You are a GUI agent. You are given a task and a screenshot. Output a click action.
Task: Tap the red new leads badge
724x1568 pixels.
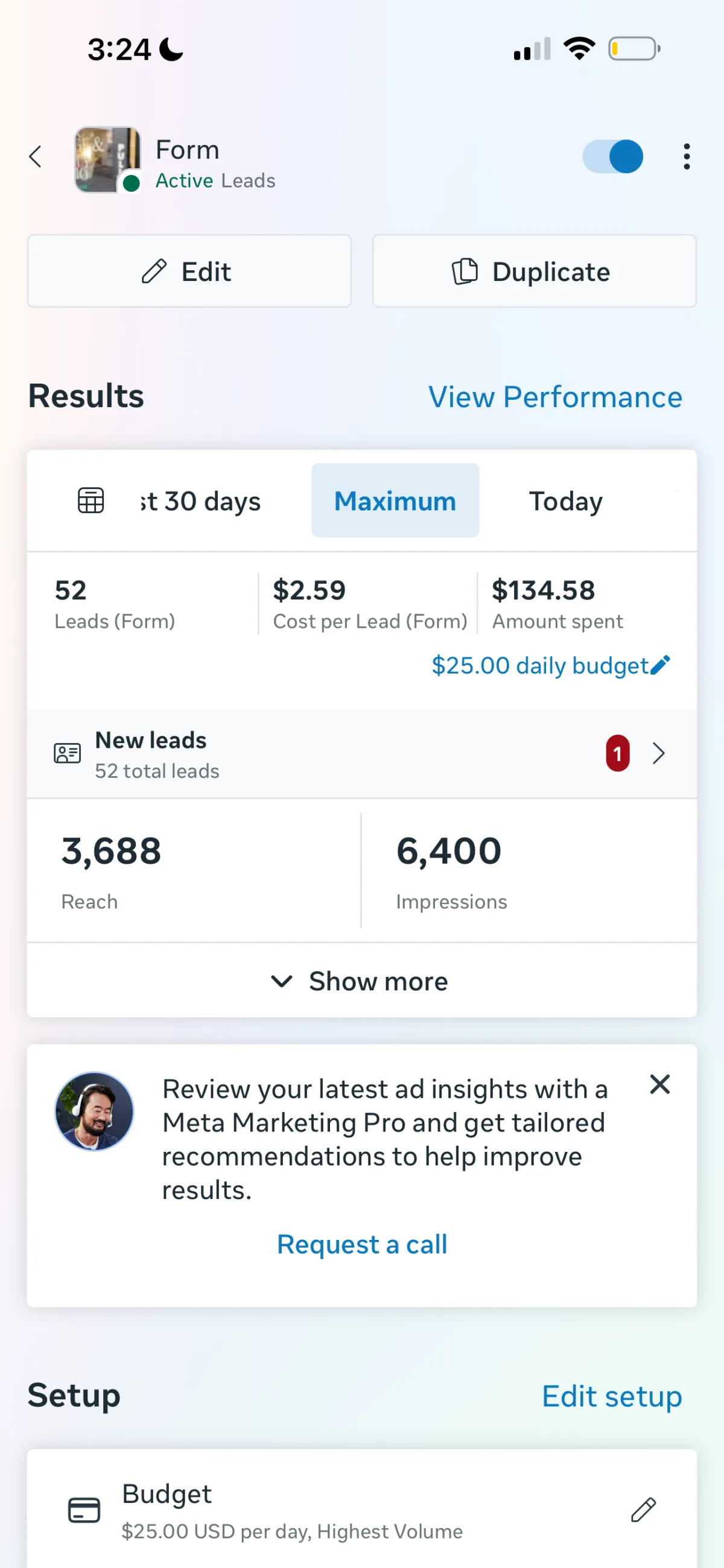(x=617, y=753)
